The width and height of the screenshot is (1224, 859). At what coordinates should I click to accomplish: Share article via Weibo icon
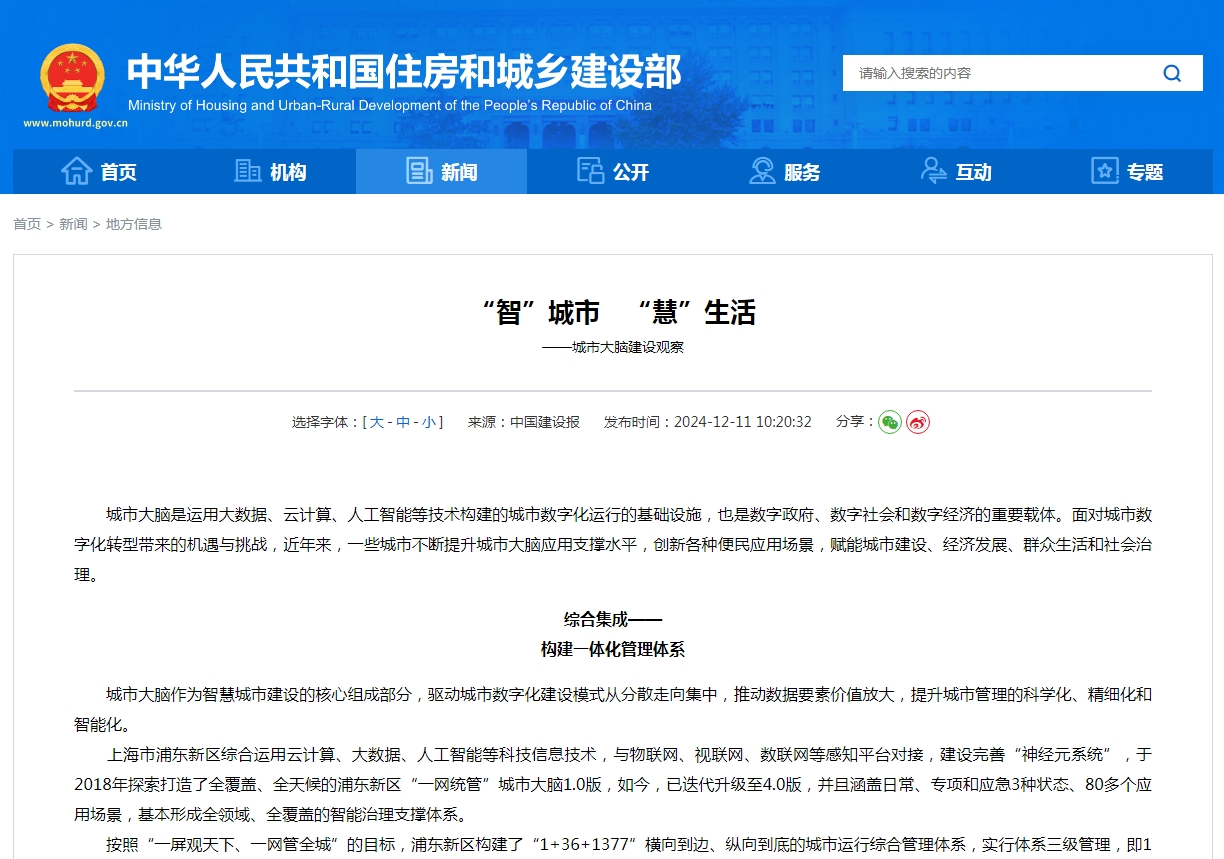[918, 422]
